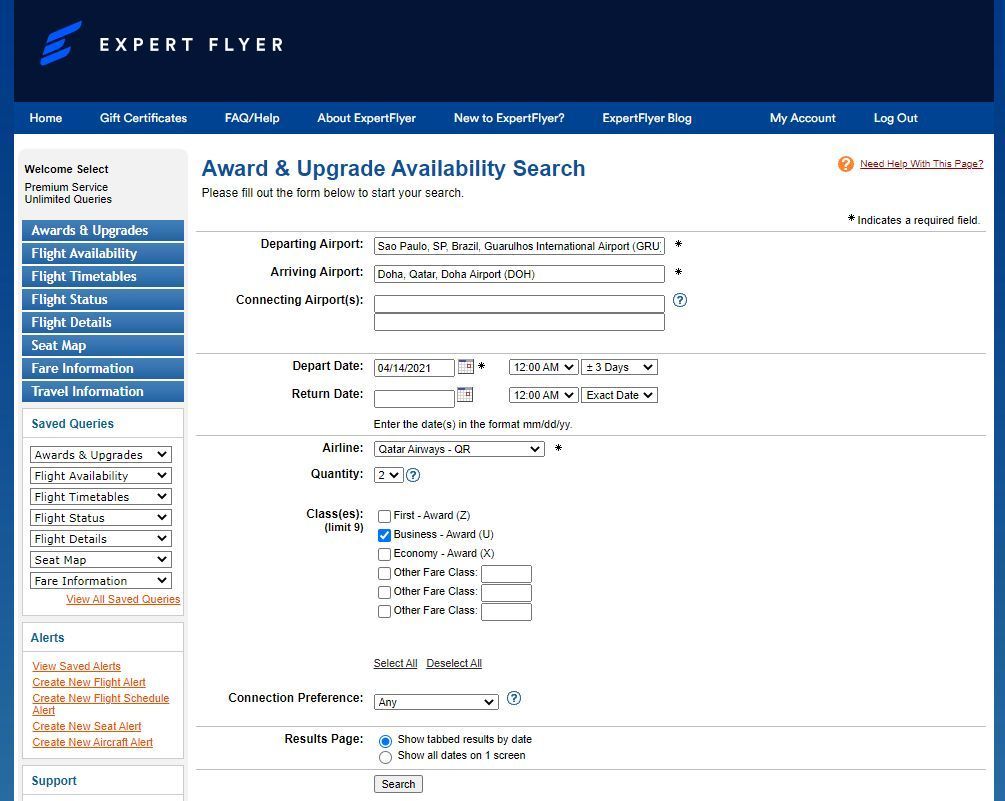Select Fare Information sidebar section

pyautogui.click(x=103, y=369)
